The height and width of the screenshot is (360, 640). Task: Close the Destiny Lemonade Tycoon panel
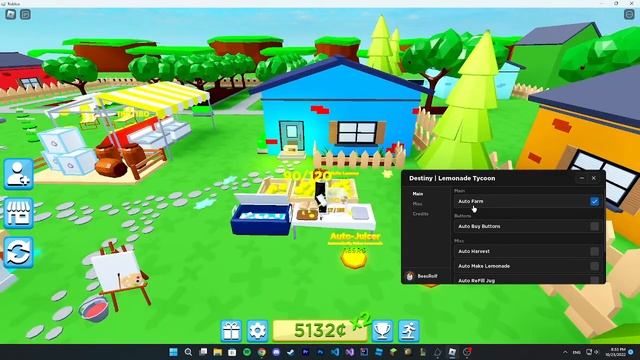pos(594,178)
